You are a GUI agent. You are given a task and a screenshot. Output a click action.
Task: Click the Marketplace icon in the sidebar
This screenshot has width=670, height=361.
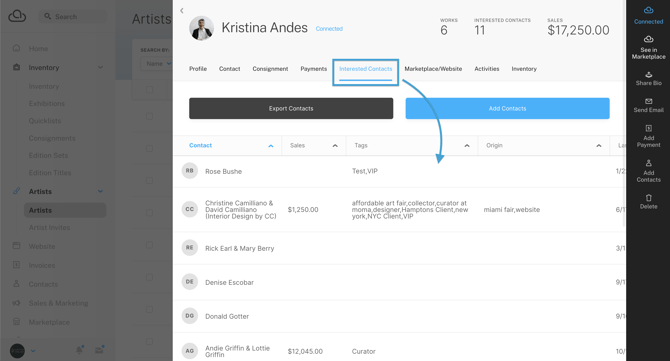tap(16, 322)
